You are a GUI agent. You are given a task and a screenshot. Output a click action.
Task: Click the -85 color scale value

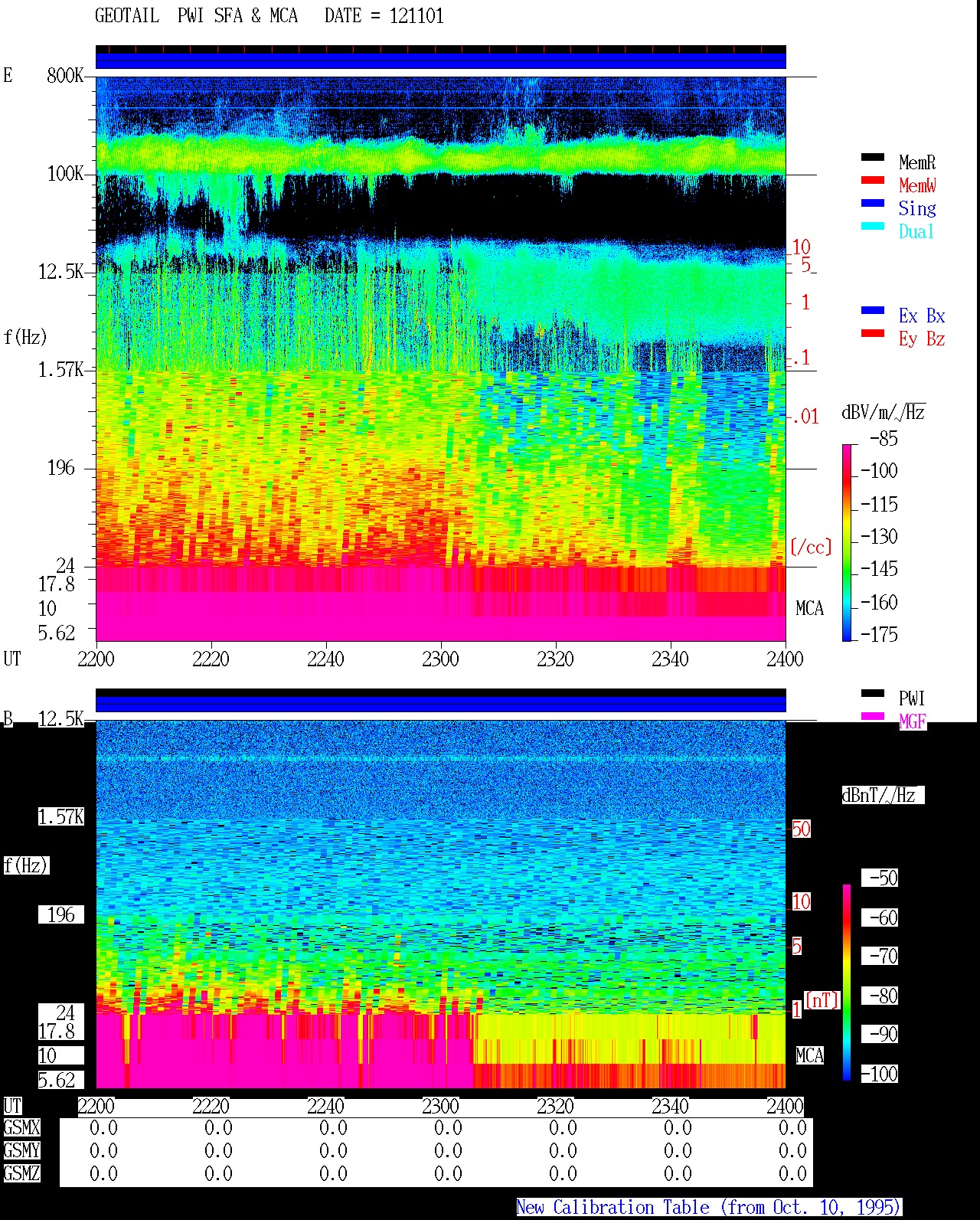(884, 439)
